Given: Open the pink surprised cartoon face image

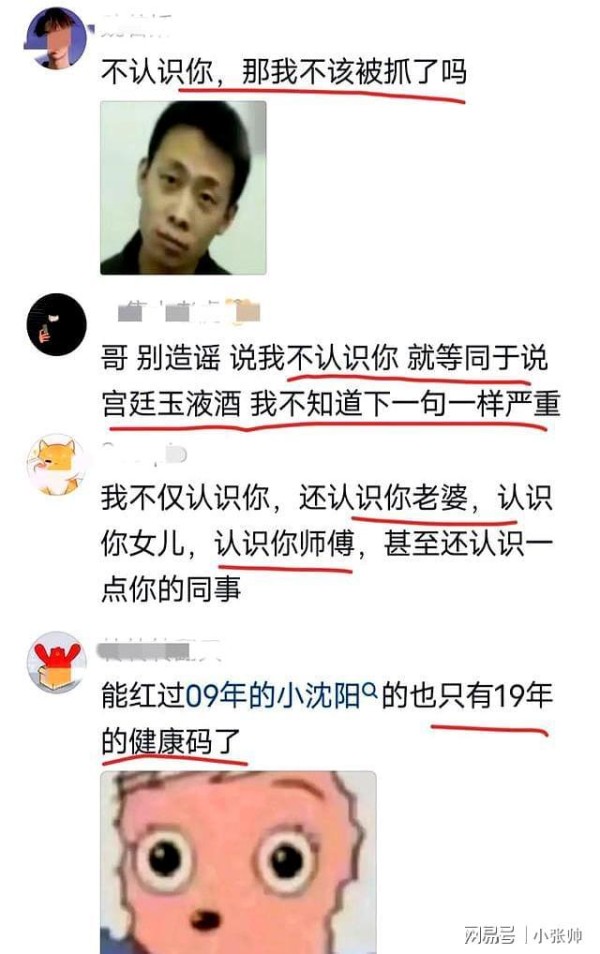Looking at the screenshot, I should (x=238, y=862).
